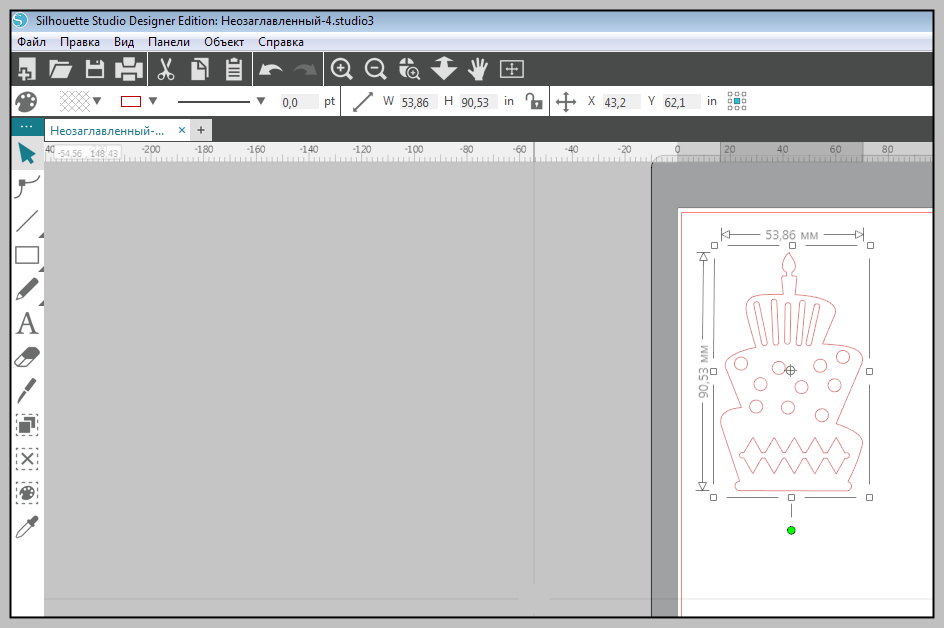Click the Fit to Window icon
The height and width of the screenshot is (628, 944).
[x=512, y=69]
